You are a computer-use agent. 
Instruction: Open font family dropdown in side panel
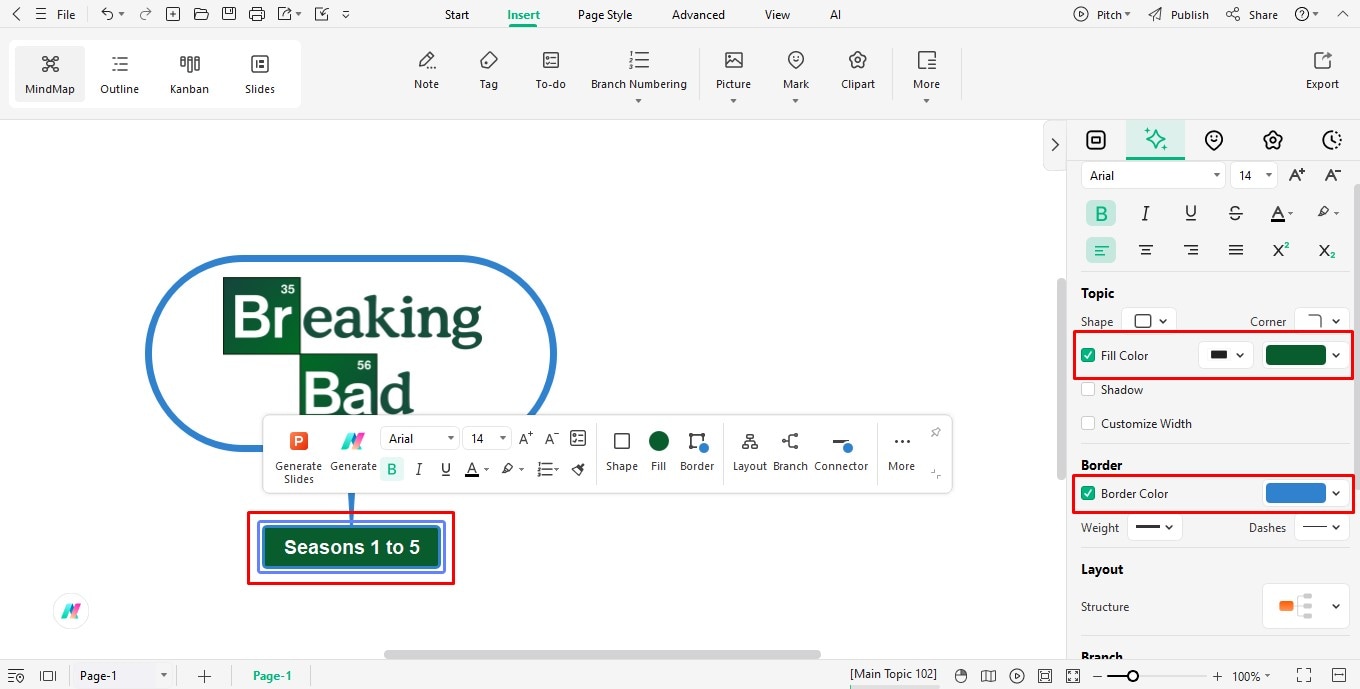point(1153,175)
